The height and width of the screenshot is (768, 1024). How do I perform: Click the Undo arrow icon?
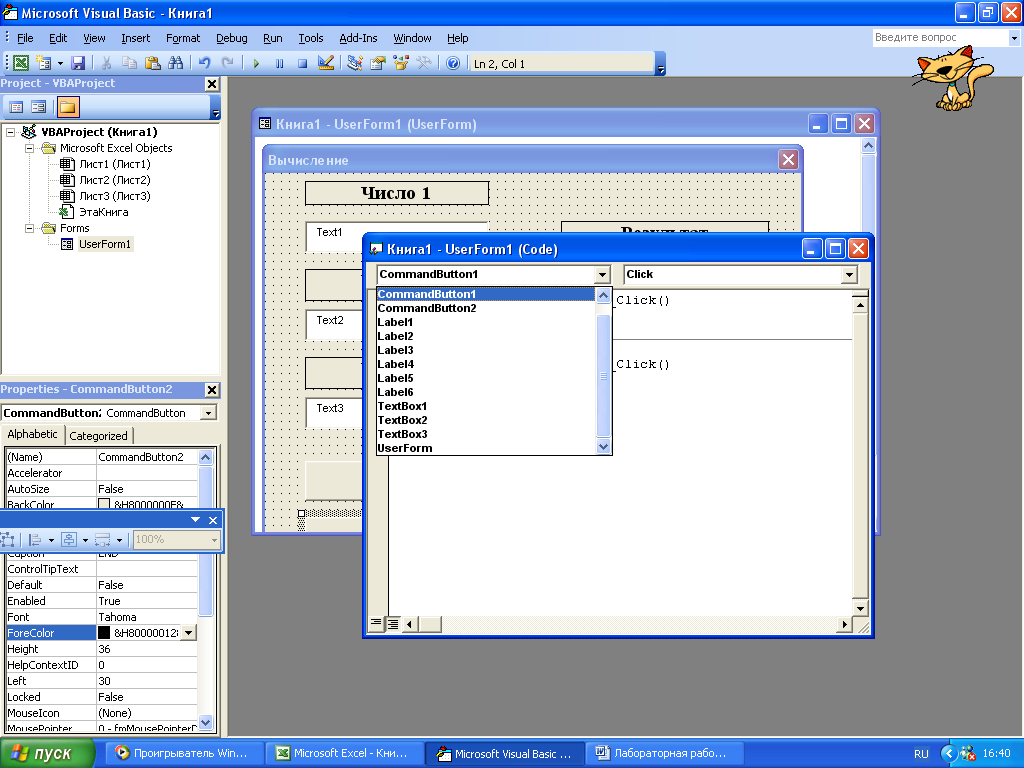(204, 63)
